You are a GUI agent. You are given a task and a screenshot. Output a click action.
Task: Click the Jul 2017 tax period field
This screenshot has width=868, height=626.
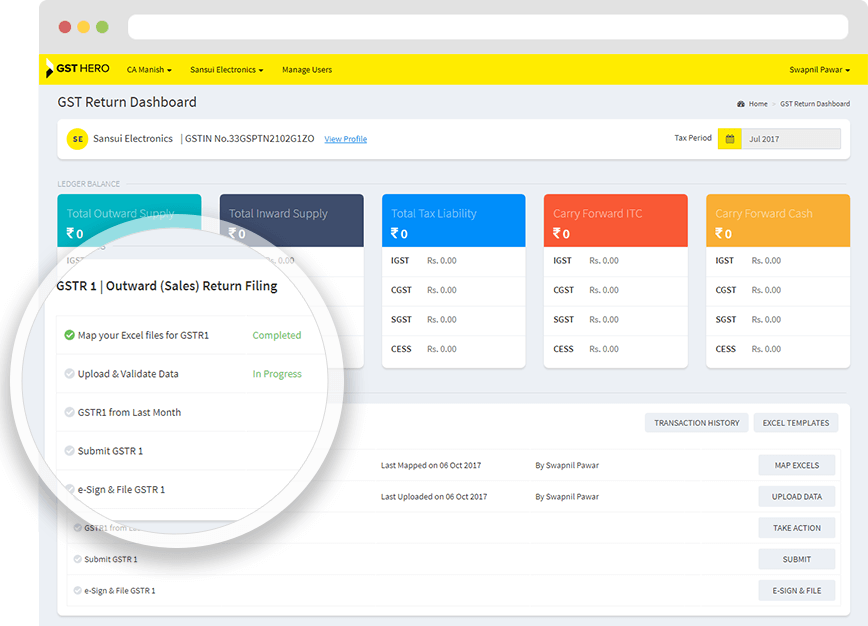[x=791, y=139]
